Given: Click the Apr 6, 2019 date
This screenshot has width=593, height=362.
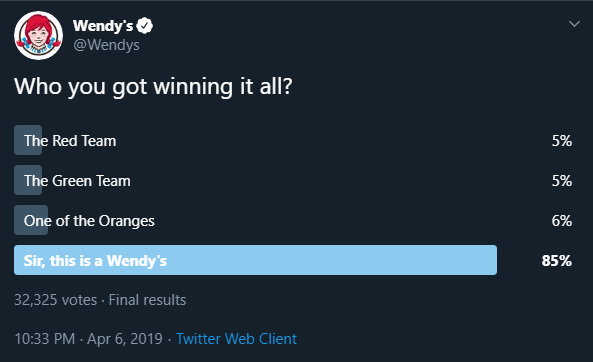Looking at the screenshot, I should [125, 339].
